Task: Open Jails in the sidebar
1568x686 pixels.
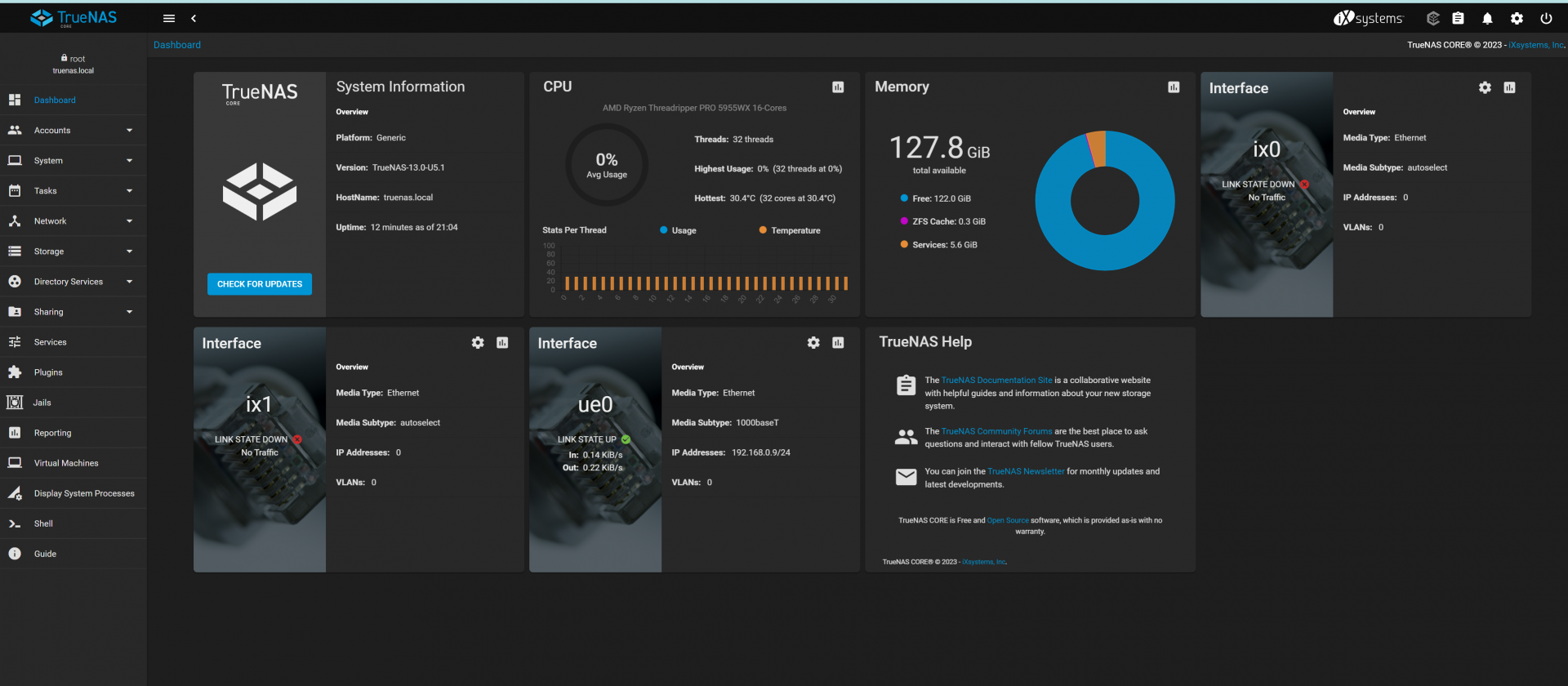Action: [73, 403]
